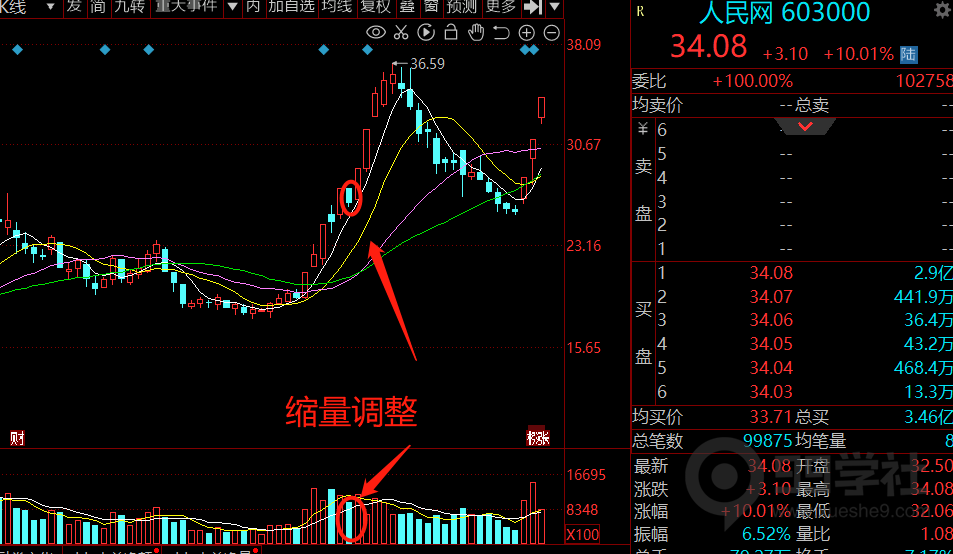Click the ¥ icon in sell order column
The height and width of the screenshot is (554, 953).
[x=642, y=129]
